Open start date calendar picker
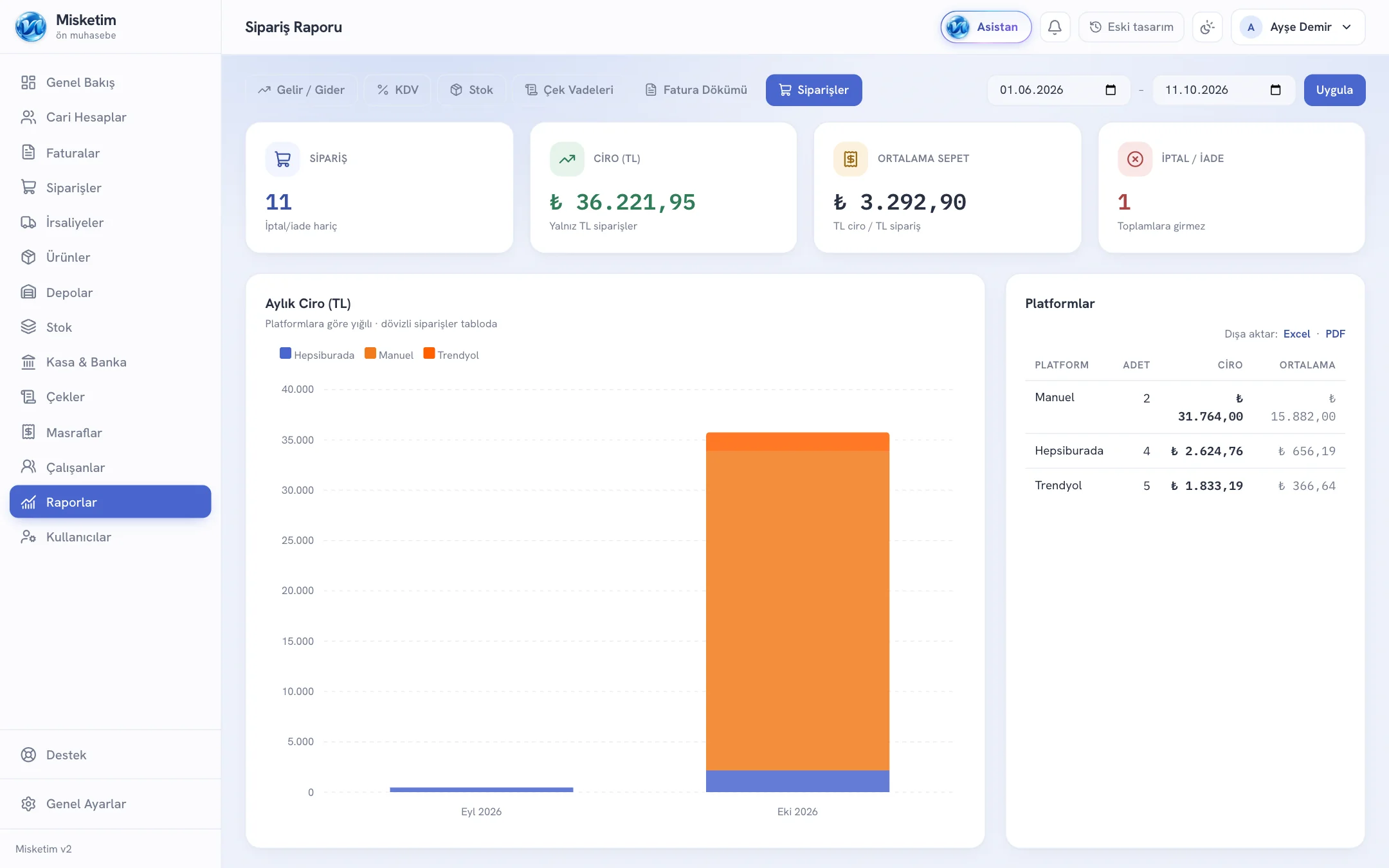Screen dimensions: 1389x868 tap(1111, 90)
